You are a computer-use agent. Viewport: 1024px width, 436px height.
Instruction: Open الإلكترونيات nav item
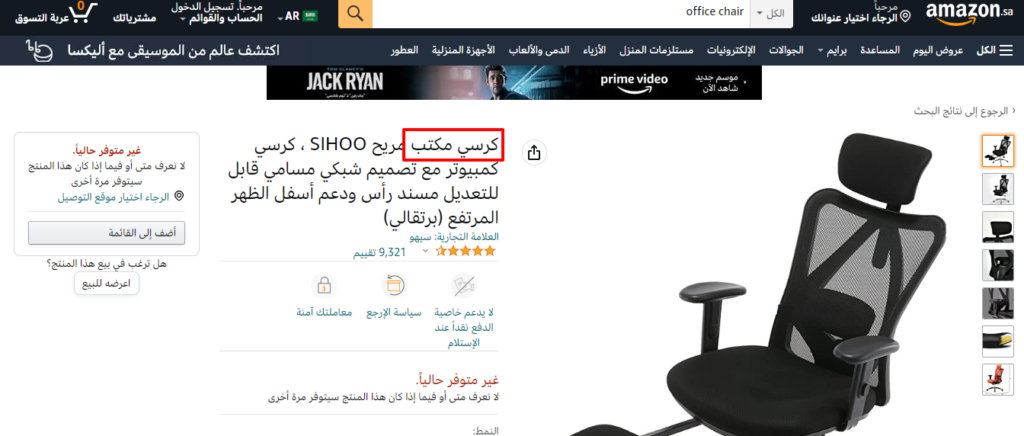(x=731, y=50)
